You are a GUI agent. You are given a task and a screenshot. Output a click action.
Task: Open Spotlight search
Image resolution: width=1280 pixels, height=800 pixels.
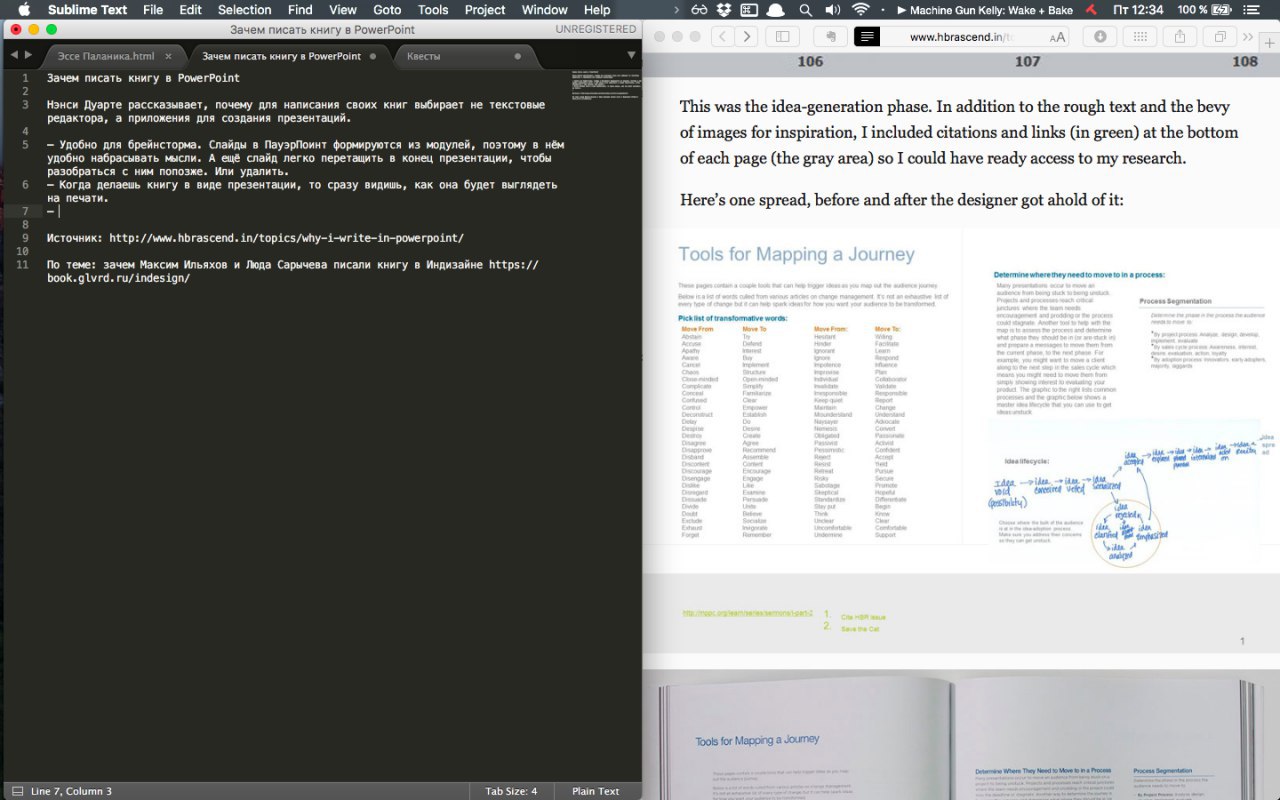coord(806,10)
